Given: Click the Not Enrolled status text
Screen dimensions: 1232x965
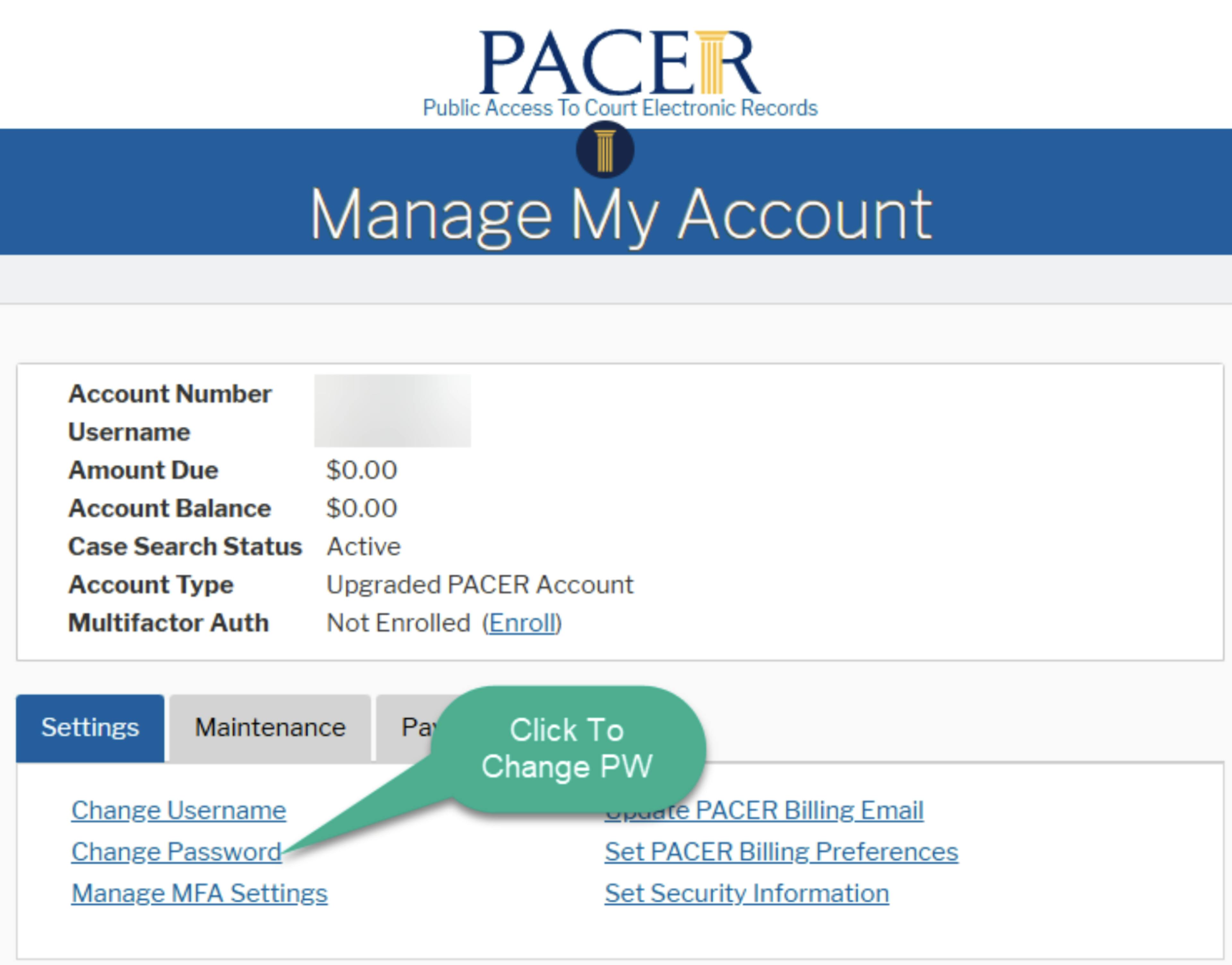Looking at the screenshot, I should click(398, 623).
